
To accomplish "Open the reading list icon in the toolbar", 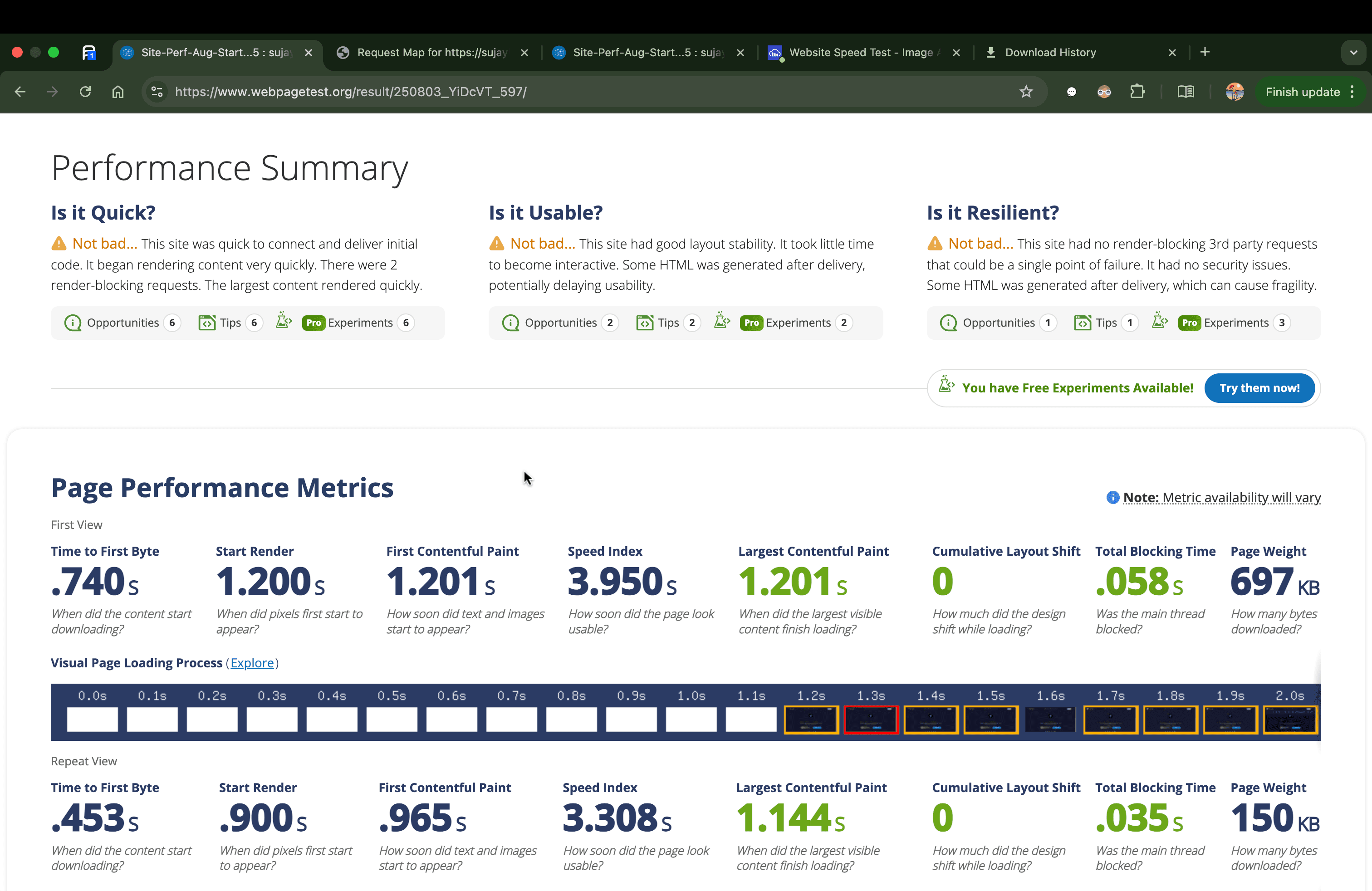I will (x=1186, y=92).
